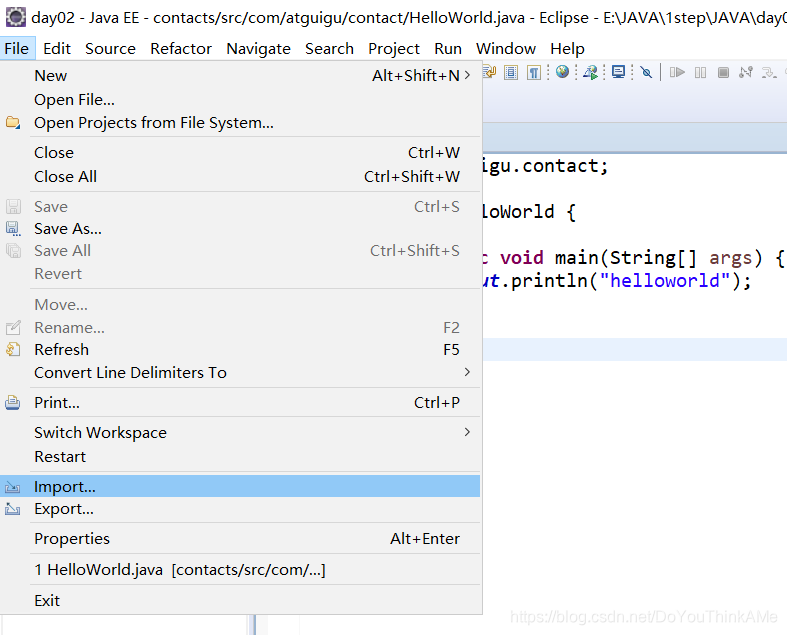The image size is (787, 635).
Task: Open Properties from File menu
Action: click(240, 539)
